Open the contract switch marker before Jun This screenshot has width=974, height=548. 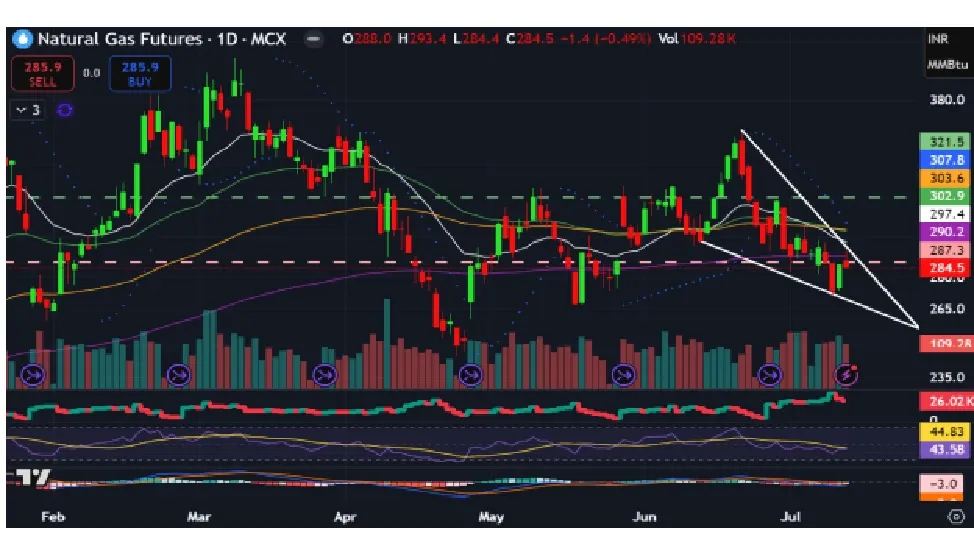(623, 375)
